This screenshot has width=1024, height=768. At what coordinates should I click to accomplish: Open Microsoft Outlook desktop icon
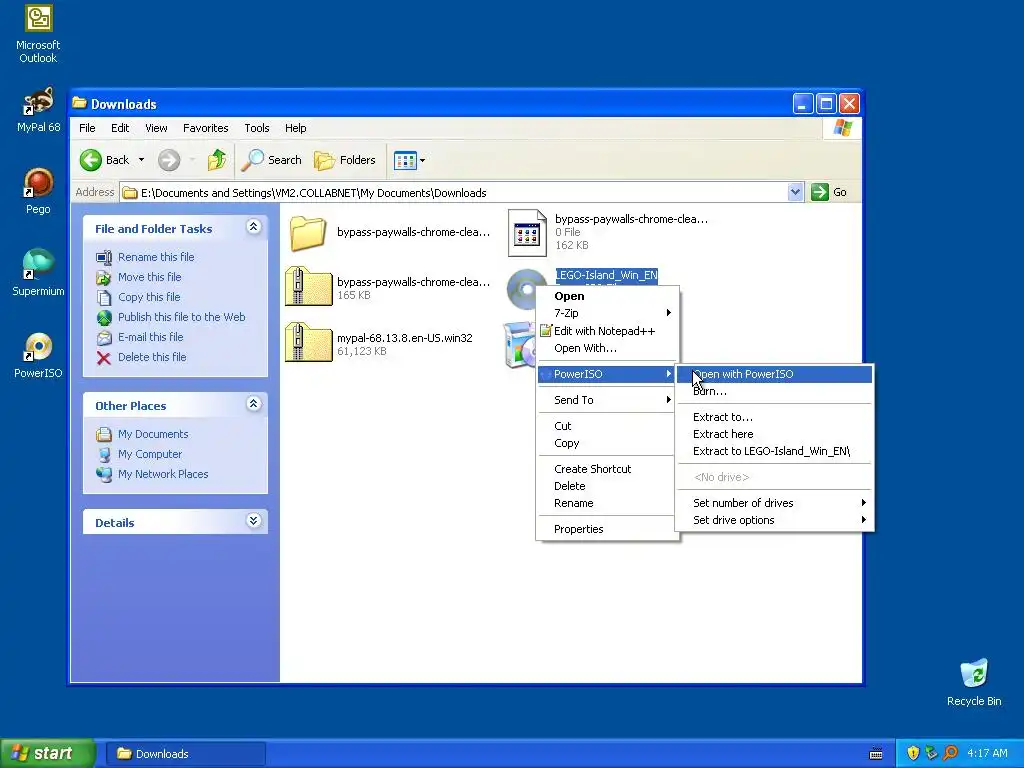click(x=38, y=34)
